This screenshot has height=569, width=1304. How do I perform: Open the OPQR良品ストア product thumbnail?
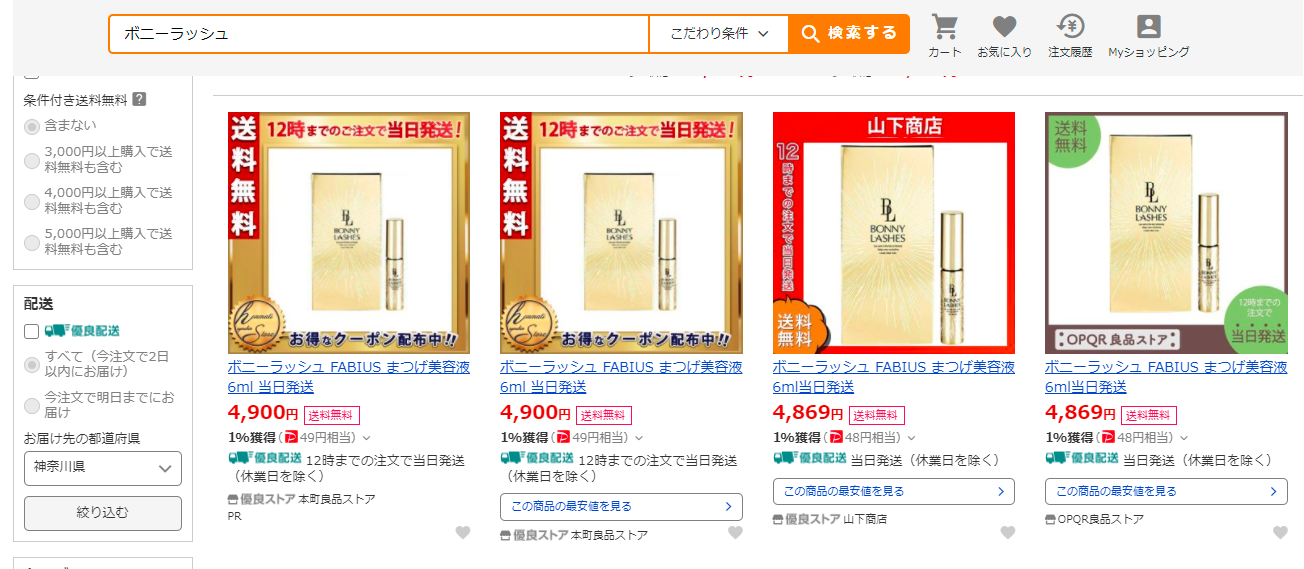coord(1166,233)
